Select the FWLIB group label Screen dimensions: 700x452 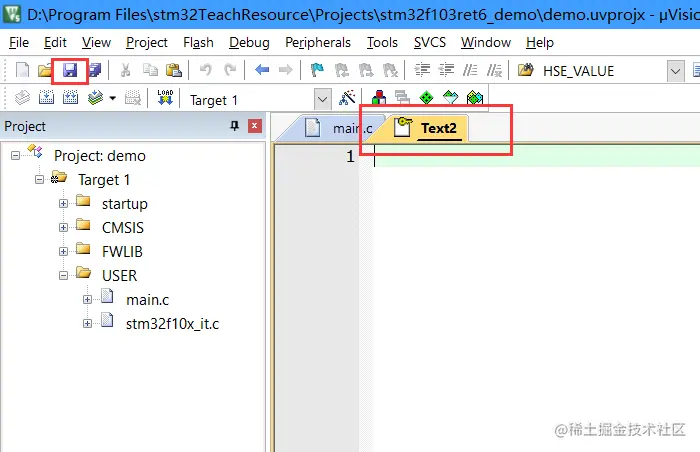point(122,251)
